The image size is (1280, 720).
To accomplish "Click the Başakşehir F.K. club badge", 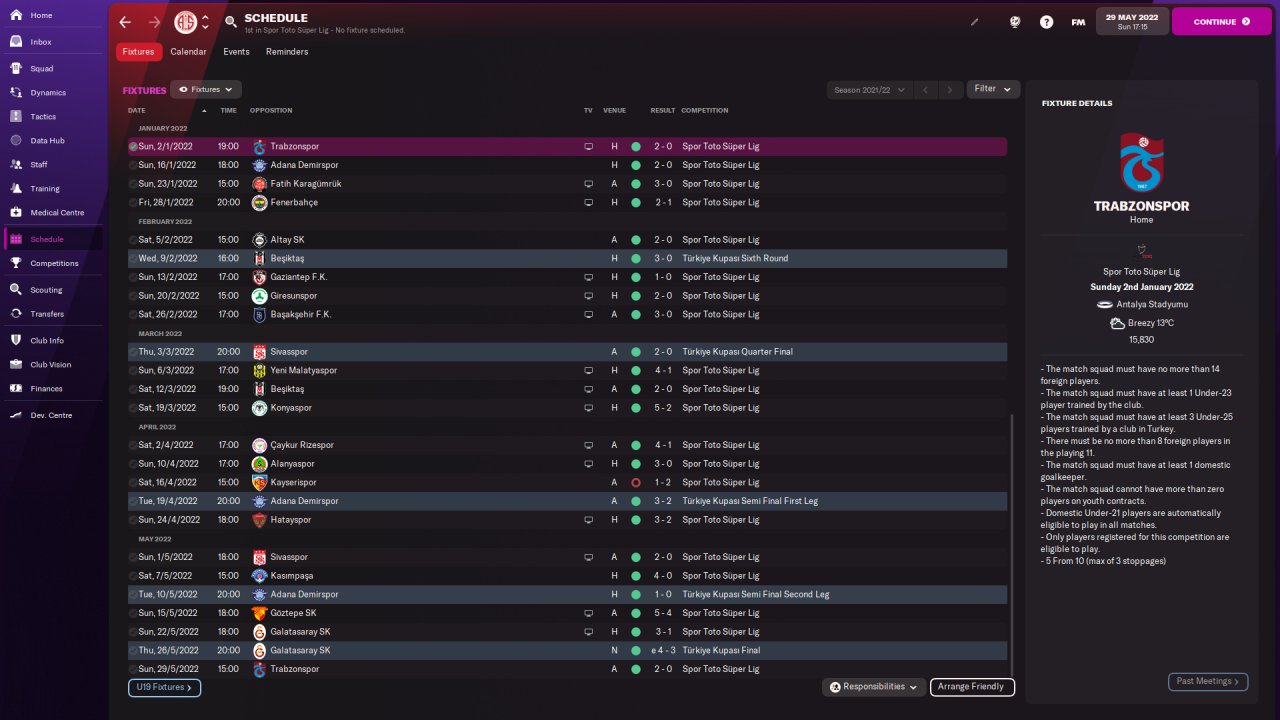I will 259,315.
